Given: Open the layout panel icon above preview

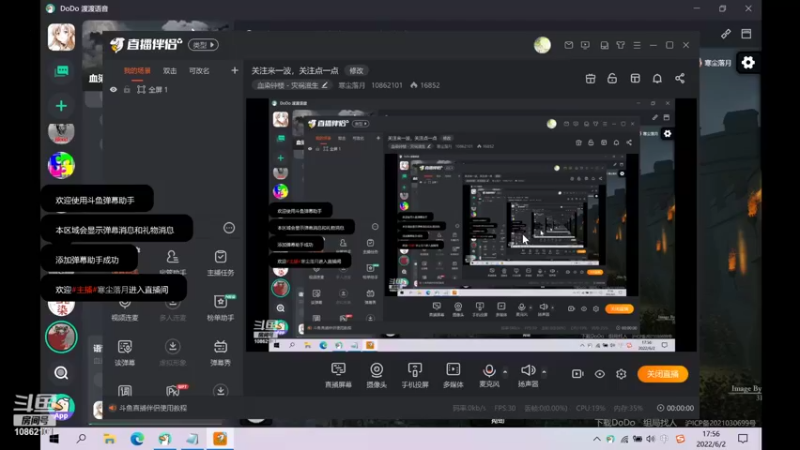Looking at the screenshot, I should pyautogui.click(x=635, y=79).
